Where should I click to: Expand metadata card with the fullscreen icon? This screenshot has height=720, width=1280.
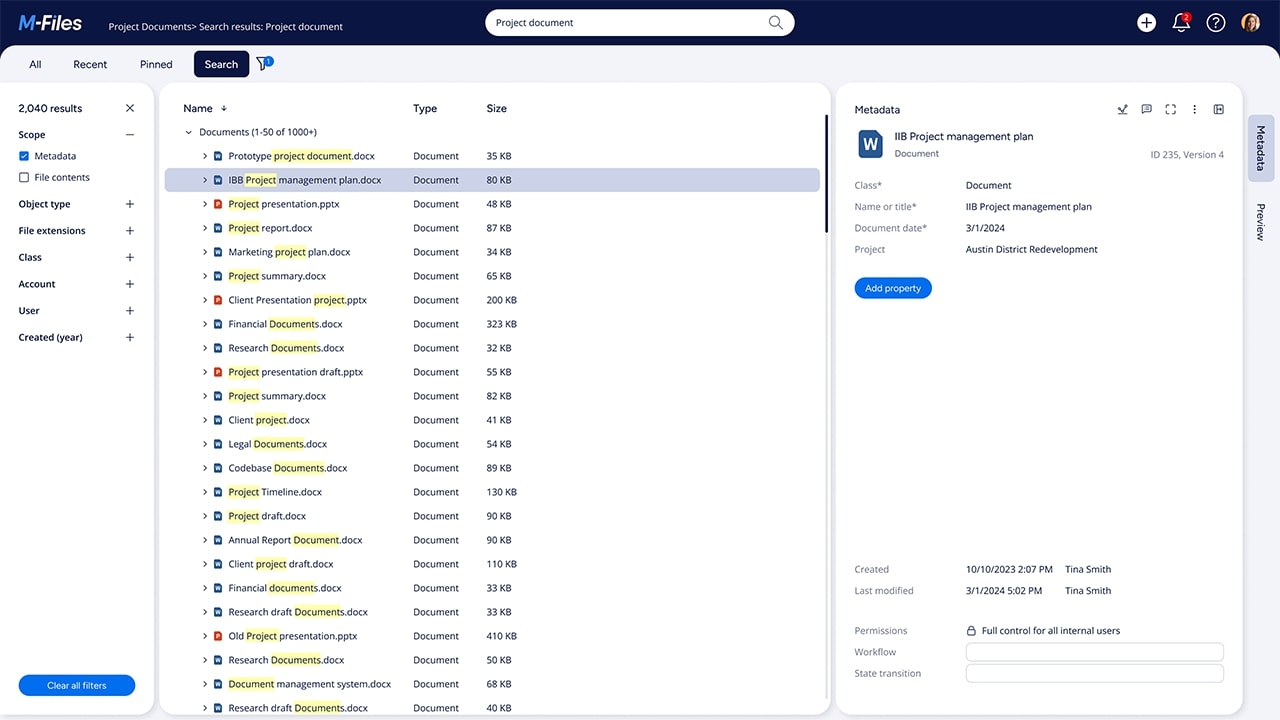coord(1170,110)
